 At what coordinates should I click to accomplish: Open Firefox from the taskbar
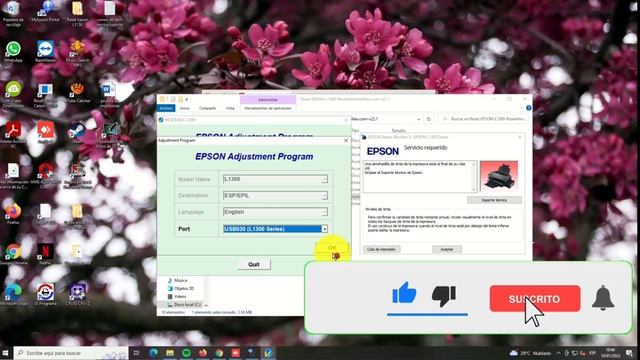pos(203,353)
